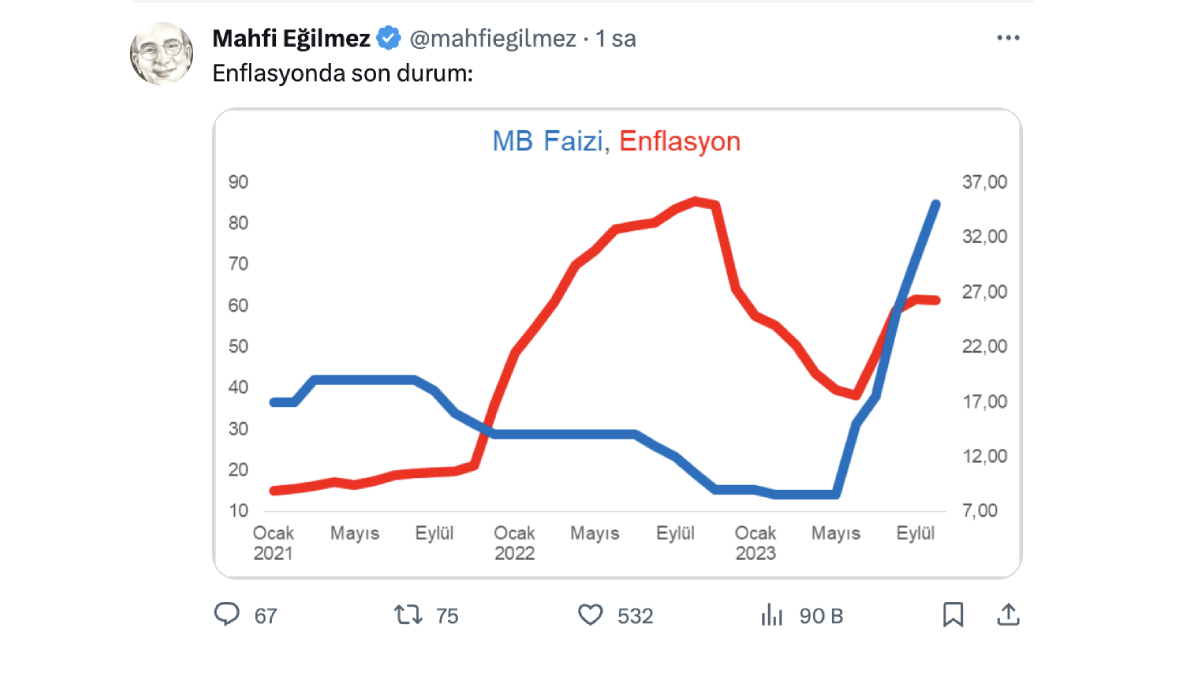Click the Mahfi Eğilmez display name
This screenshot has height=675, width=1200.
(x=291, y=39)
